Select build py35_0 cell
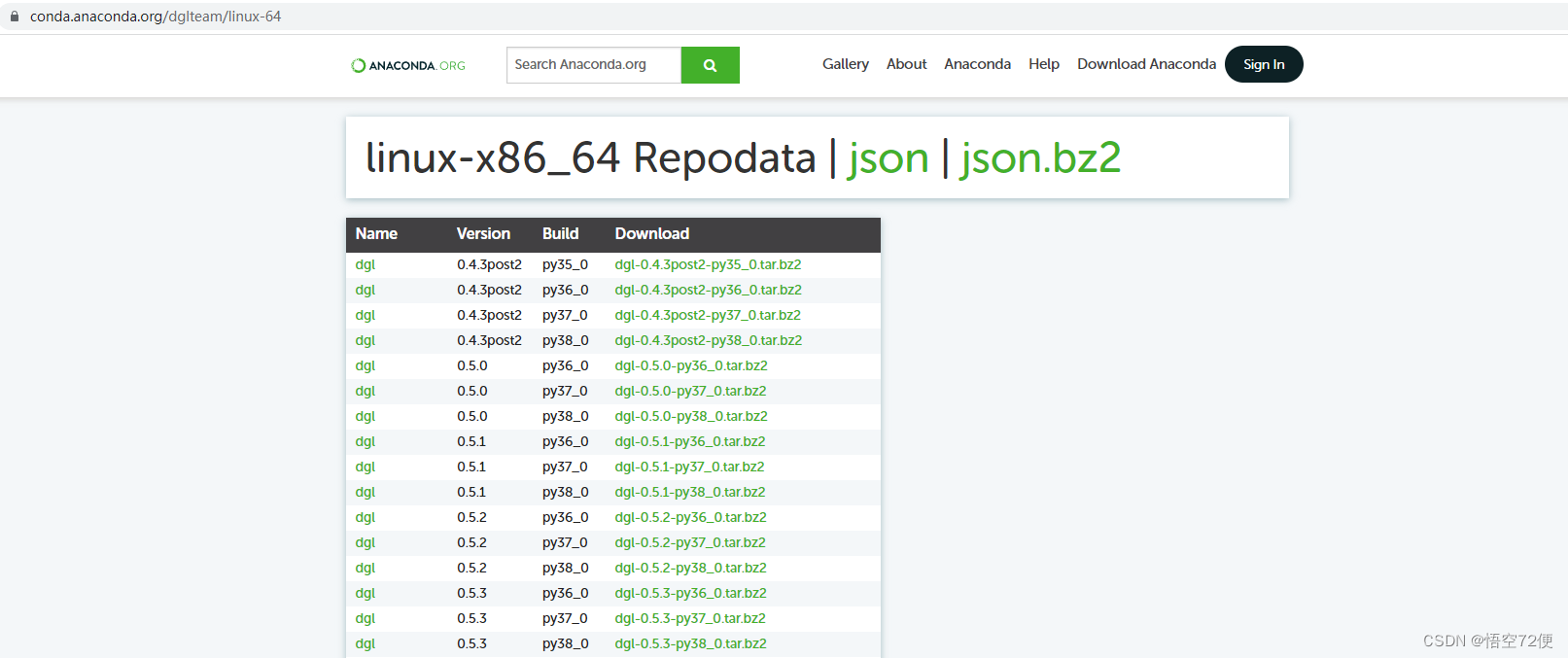 coord(566,264)
